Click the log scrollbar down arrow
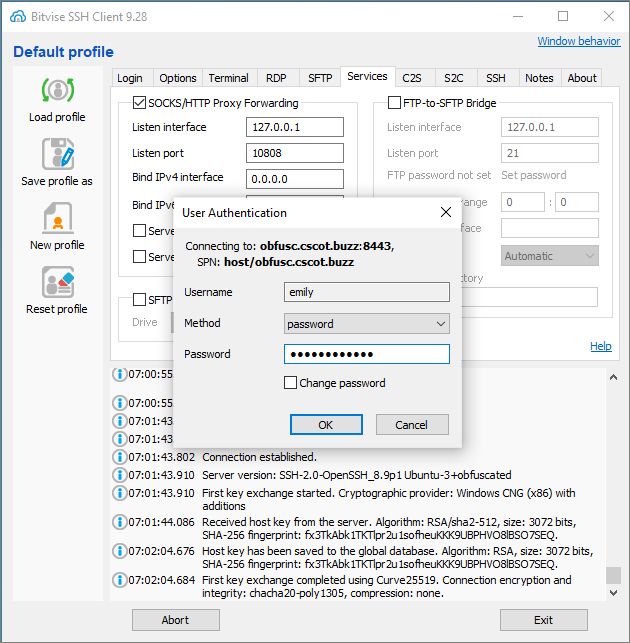The width and height of the screenshot is (630, 643). click(613, 593)
